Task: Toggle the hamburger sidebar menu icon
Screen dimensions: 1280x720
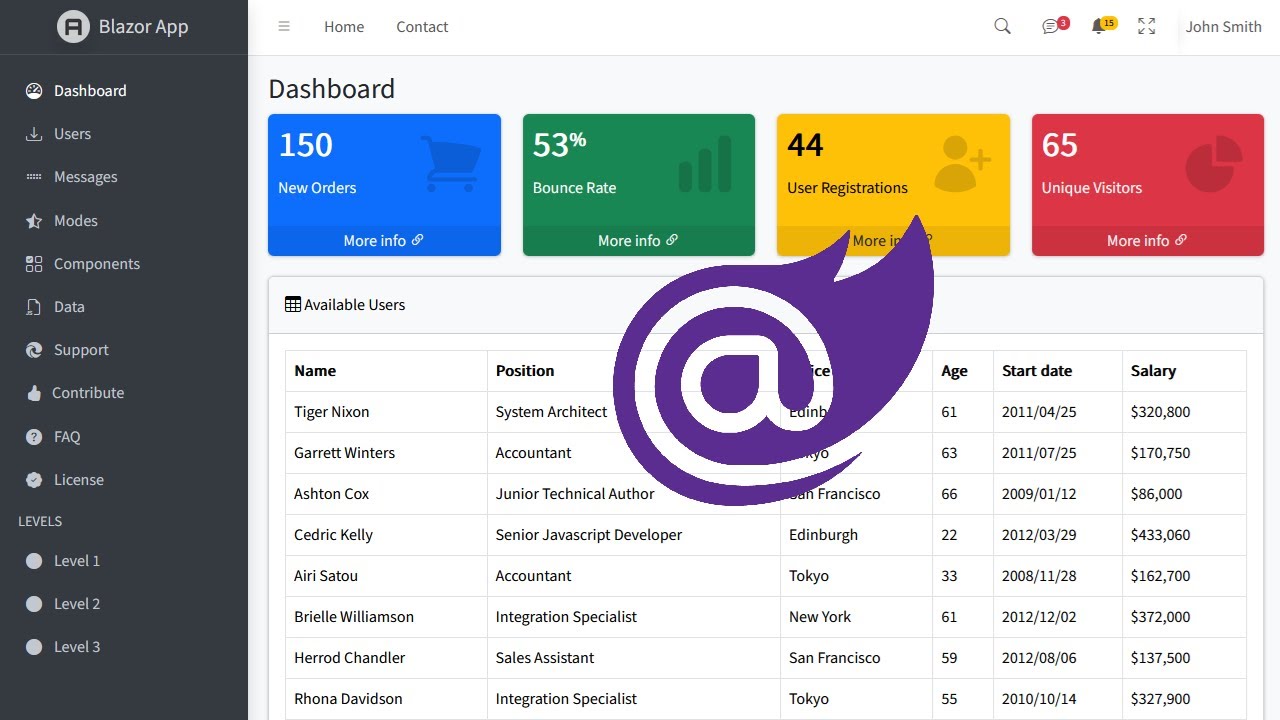Action: [x=284, y=27]
